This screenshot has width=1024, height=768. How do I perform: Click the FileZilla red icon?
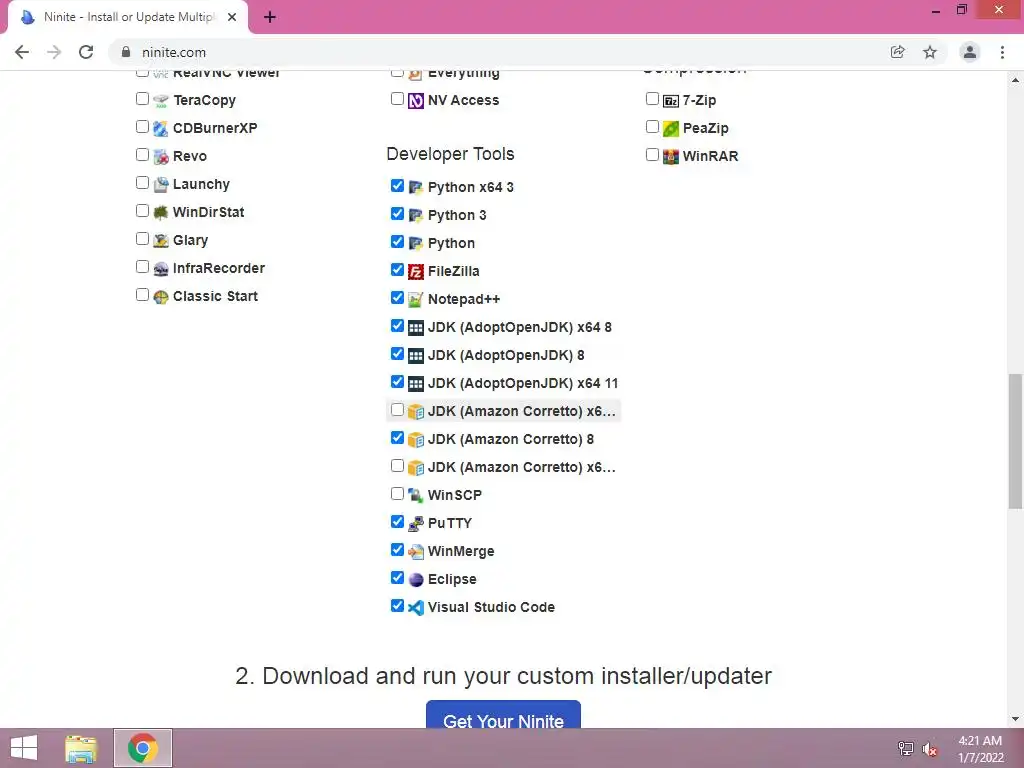point(416,272)
